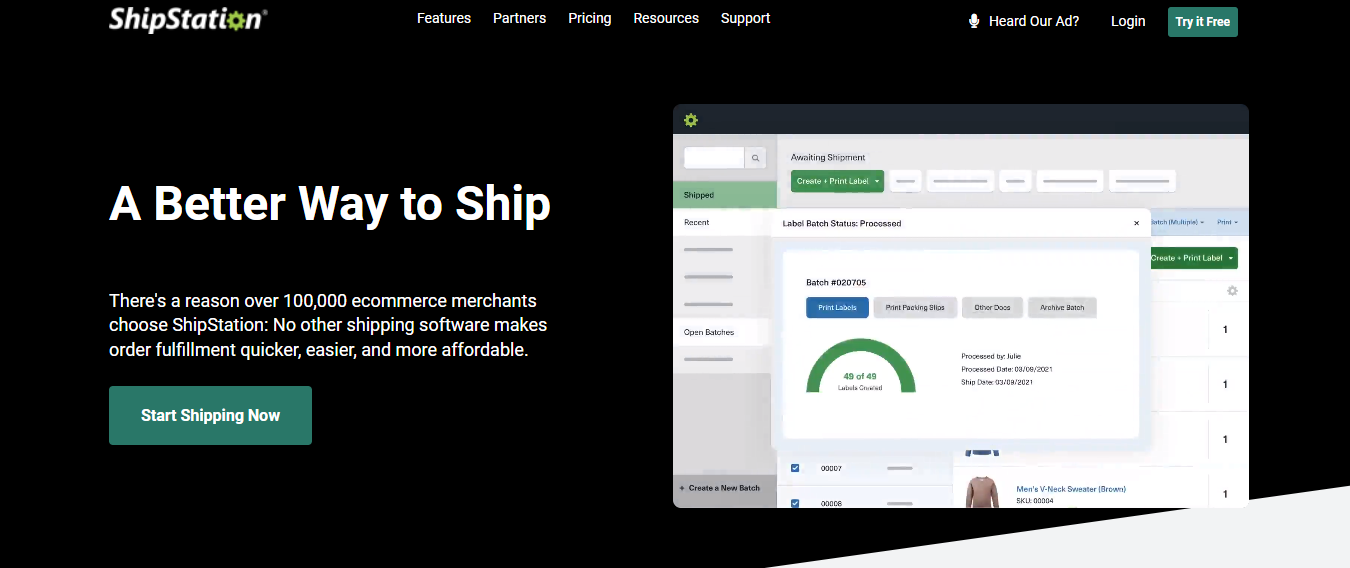Open dropdown arrow on top Create + Print Label
Viewport: 1350px width, 568px height.
[877, 181]
